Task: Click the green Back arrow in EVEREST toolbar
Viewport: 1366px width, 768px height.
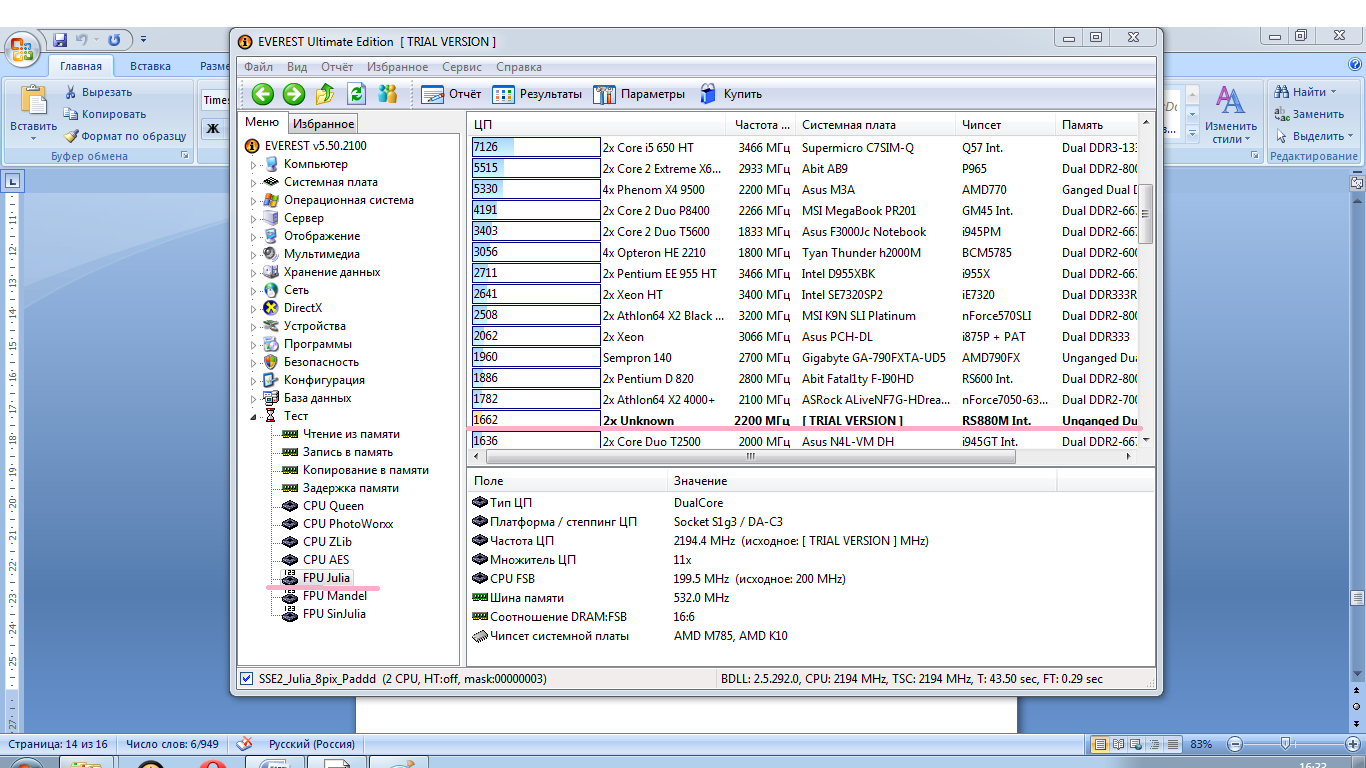Action: [263, 94]
